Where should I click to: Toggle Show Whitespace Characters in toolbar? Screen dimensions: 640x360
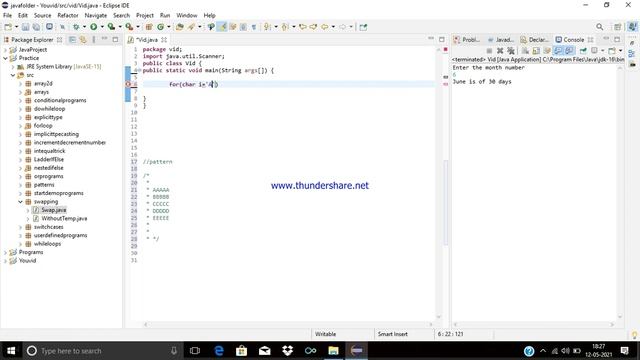(254, 27)
